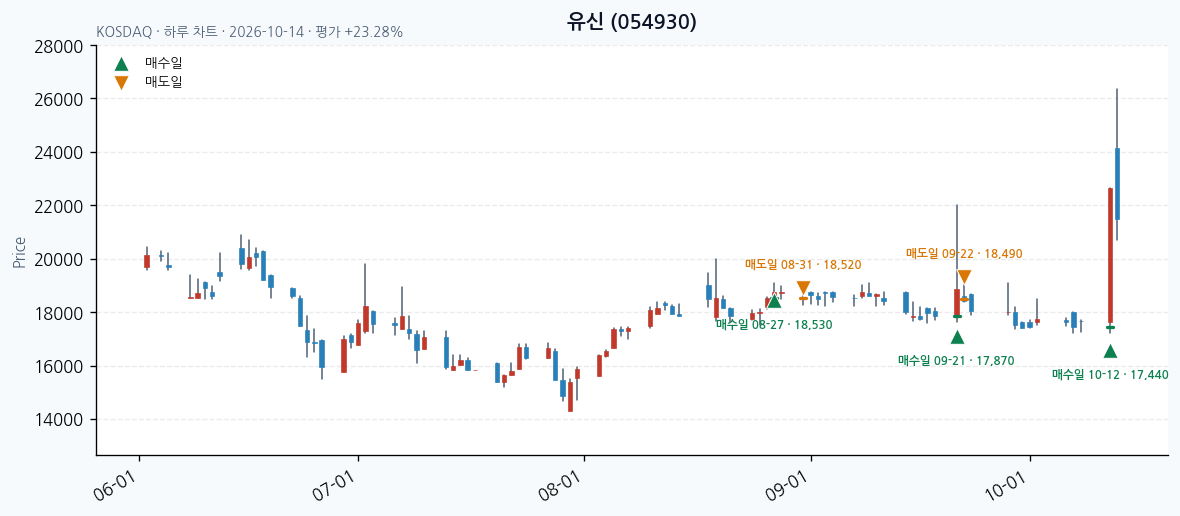
Task: Click the last blue candle near 24000
Action: click(1118, 184)
